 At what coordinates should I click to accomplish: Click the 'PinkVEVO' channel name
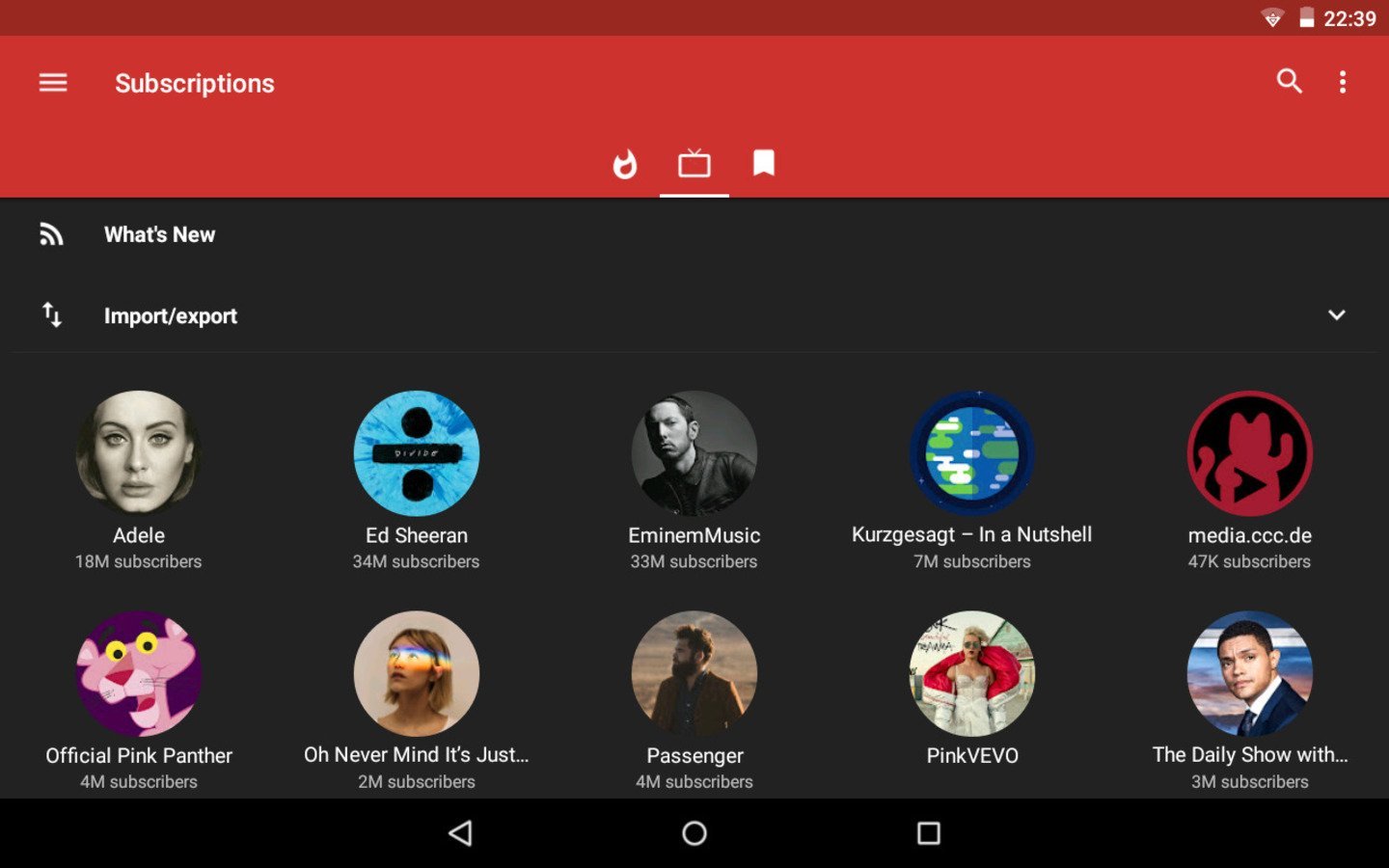972,755
